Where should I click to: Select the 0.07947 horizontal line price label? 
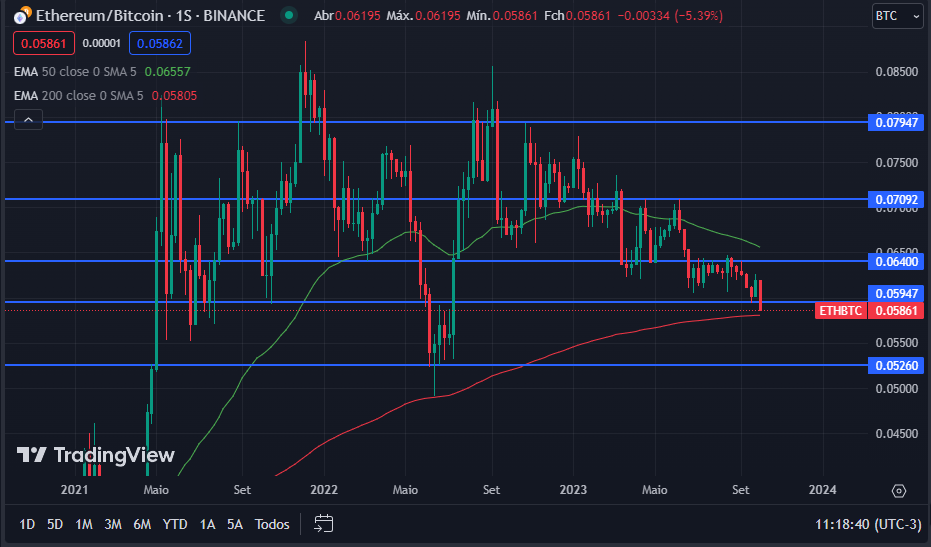(896, 123)
